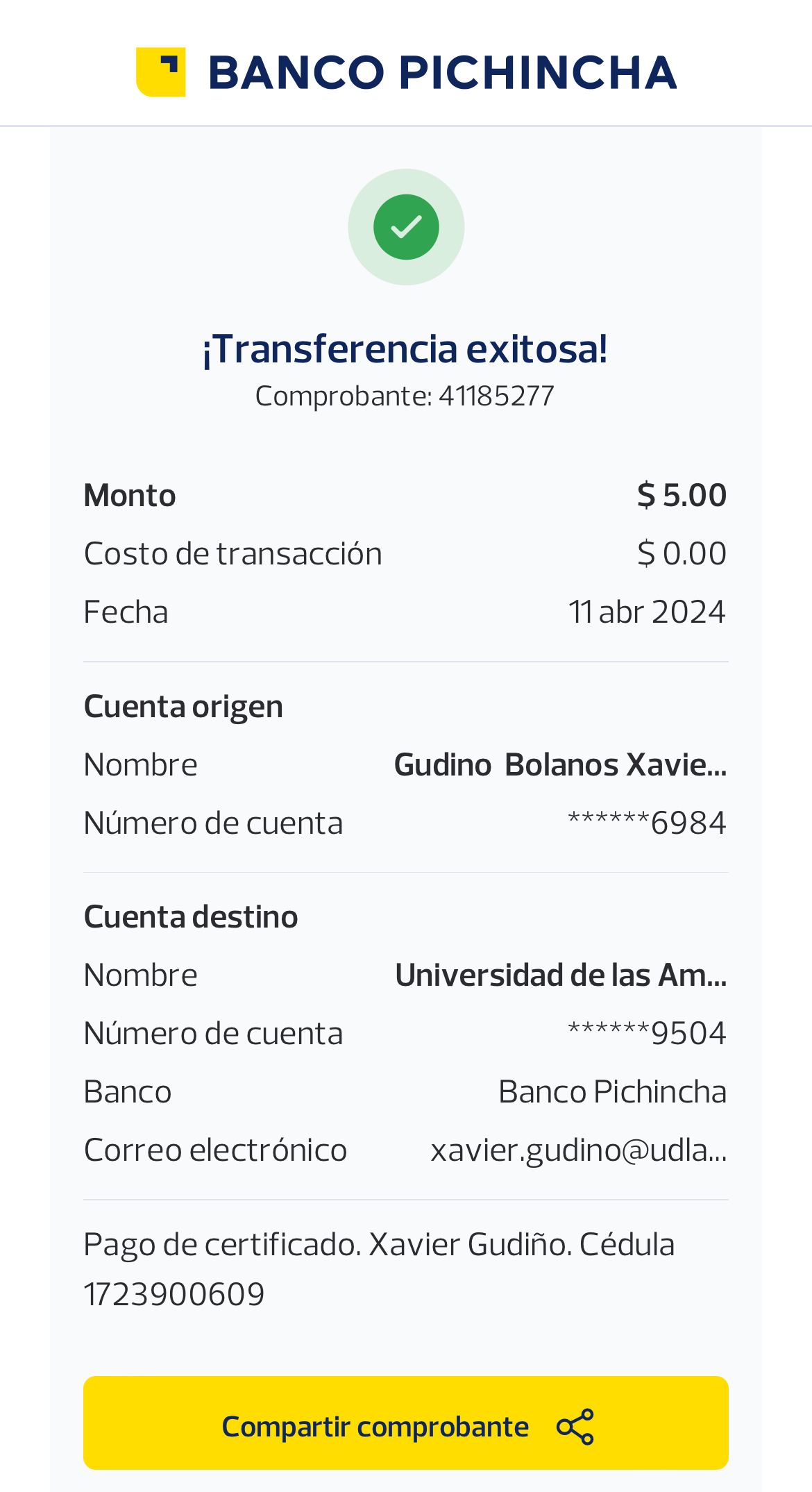Image resolution: width=812 pixels, height=1492 pixels.
Task: Click origin account number ending 6984
Action: (647, 823)
